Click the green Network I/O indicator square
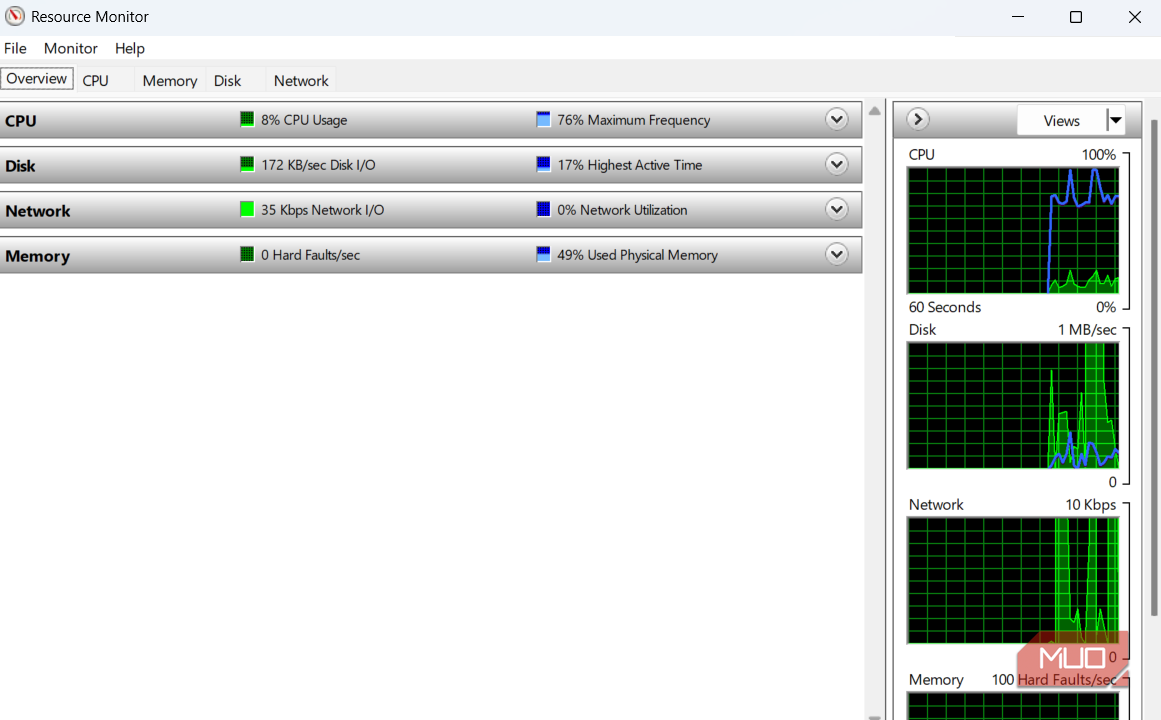The height and width of the screenshot is (720, 1161). click(x=247, y=210)
